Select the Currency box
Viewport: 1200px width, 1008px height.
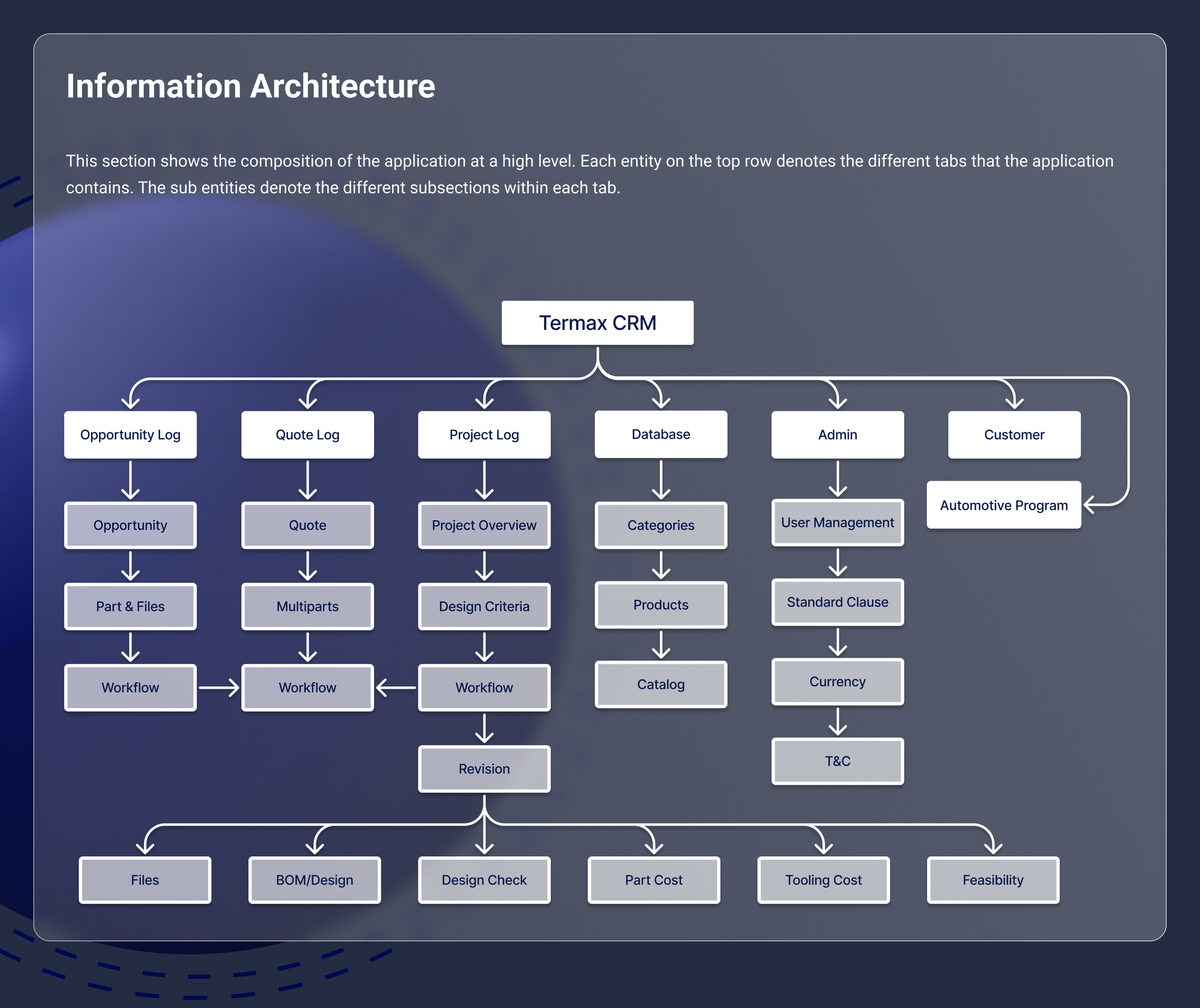tap(837, 681)
